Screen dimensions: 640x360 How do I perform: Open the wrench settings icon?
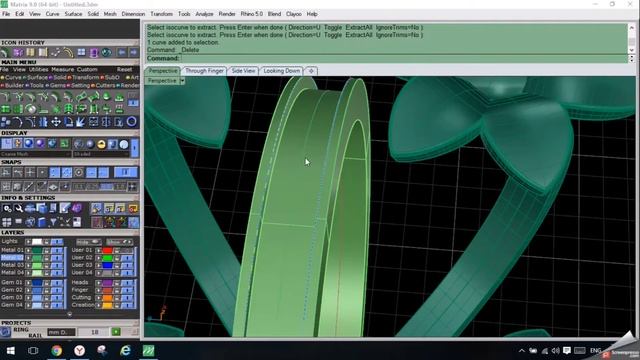[18, 209]
